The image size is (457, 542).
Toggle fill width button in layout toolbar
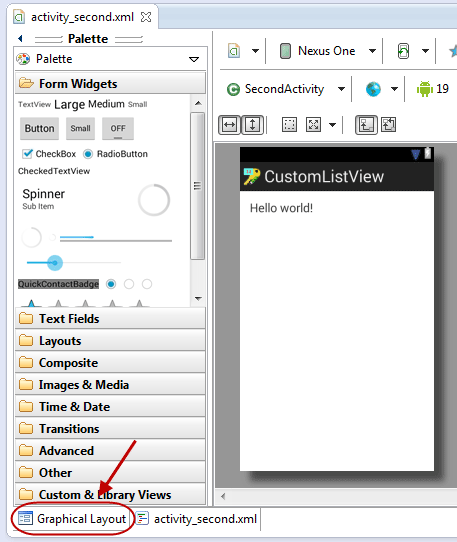click(230, 125)
